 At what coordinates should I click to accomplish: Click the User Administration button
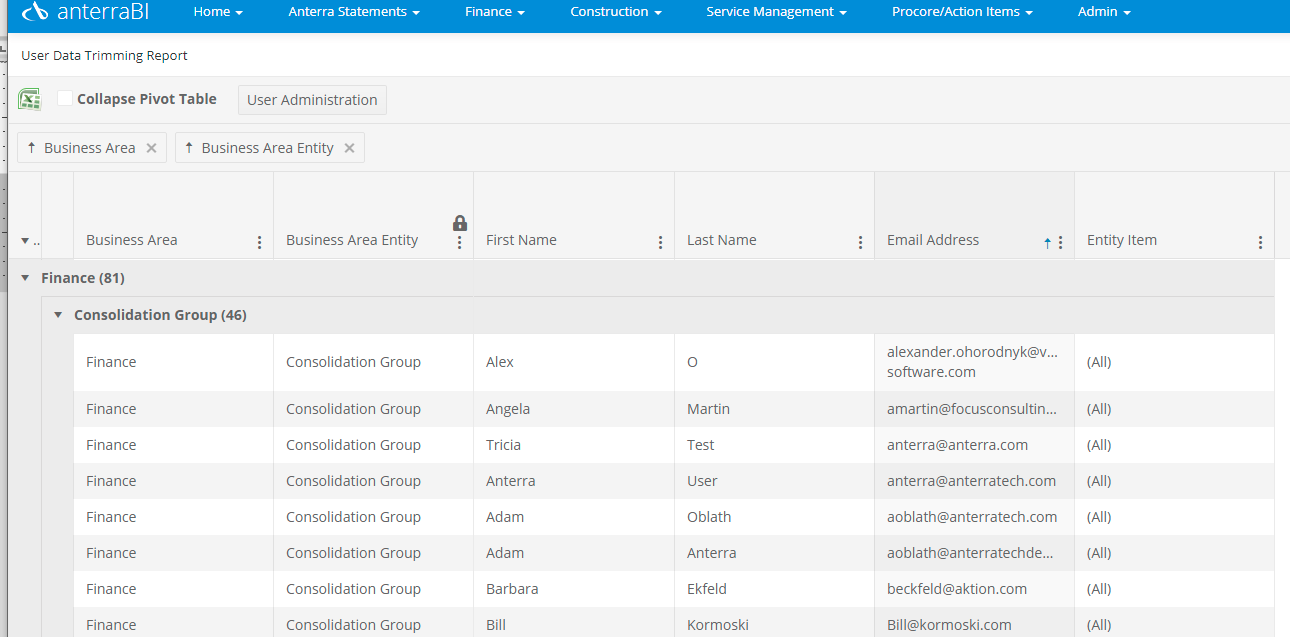(x=312, y=100)
